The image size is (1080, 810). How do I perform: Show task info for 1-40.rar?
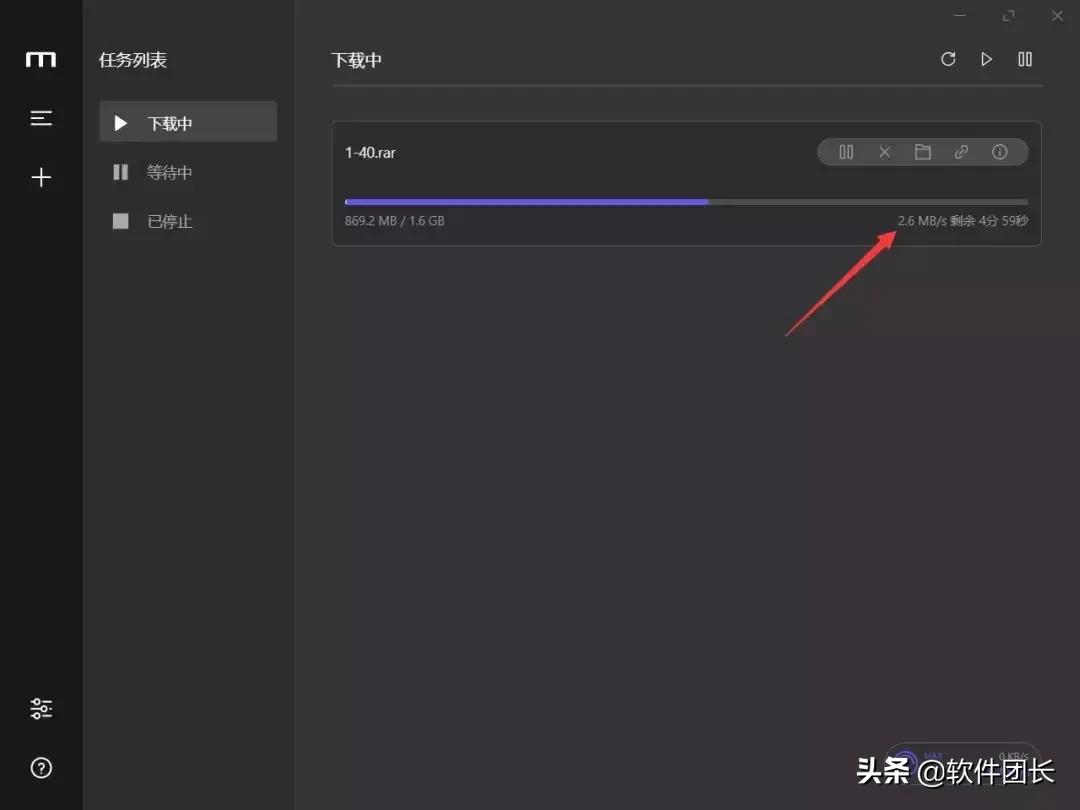coord(1000,152)
